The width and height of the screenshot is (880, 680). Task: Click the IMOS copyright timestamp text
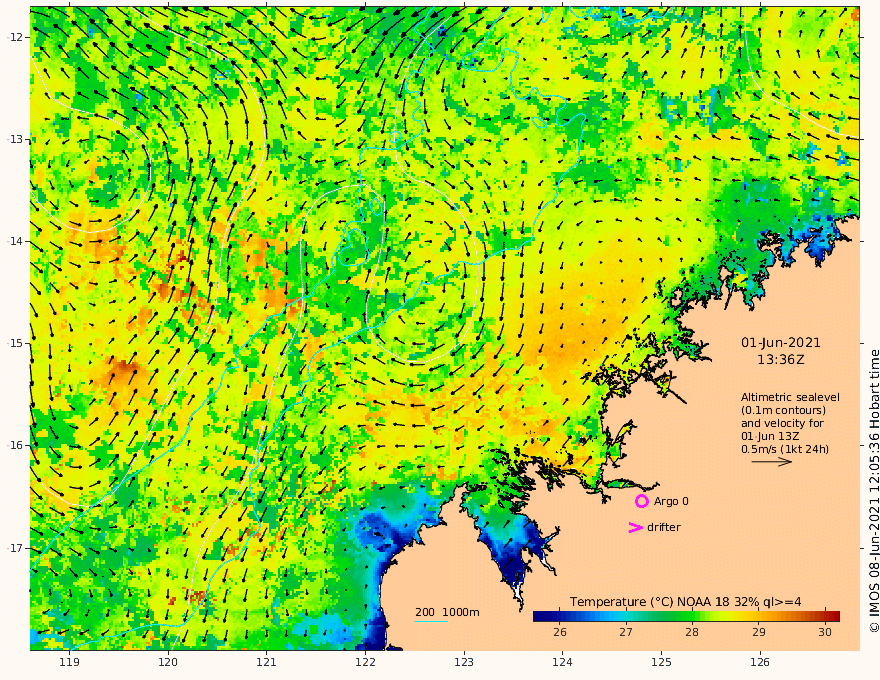[874, 491]
